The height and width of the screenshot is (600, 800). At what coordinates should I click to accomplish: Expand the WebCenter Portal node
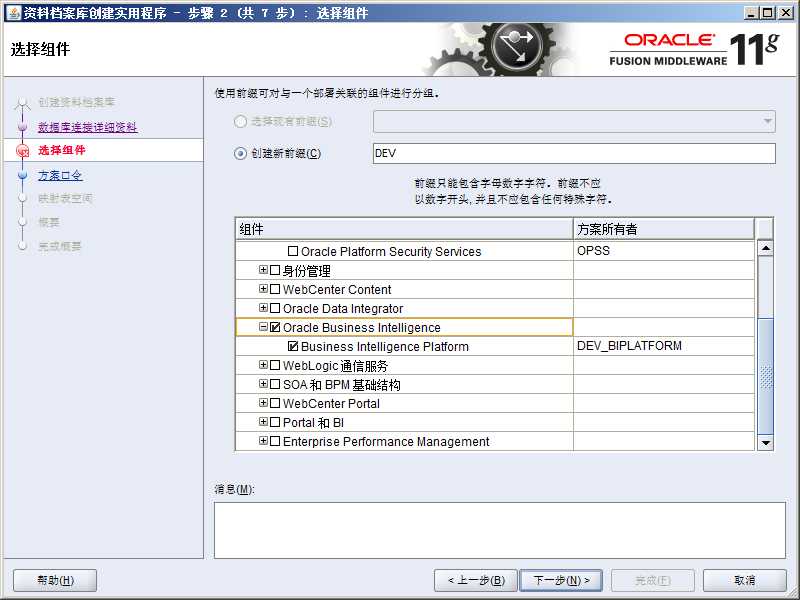coord(263,403)
